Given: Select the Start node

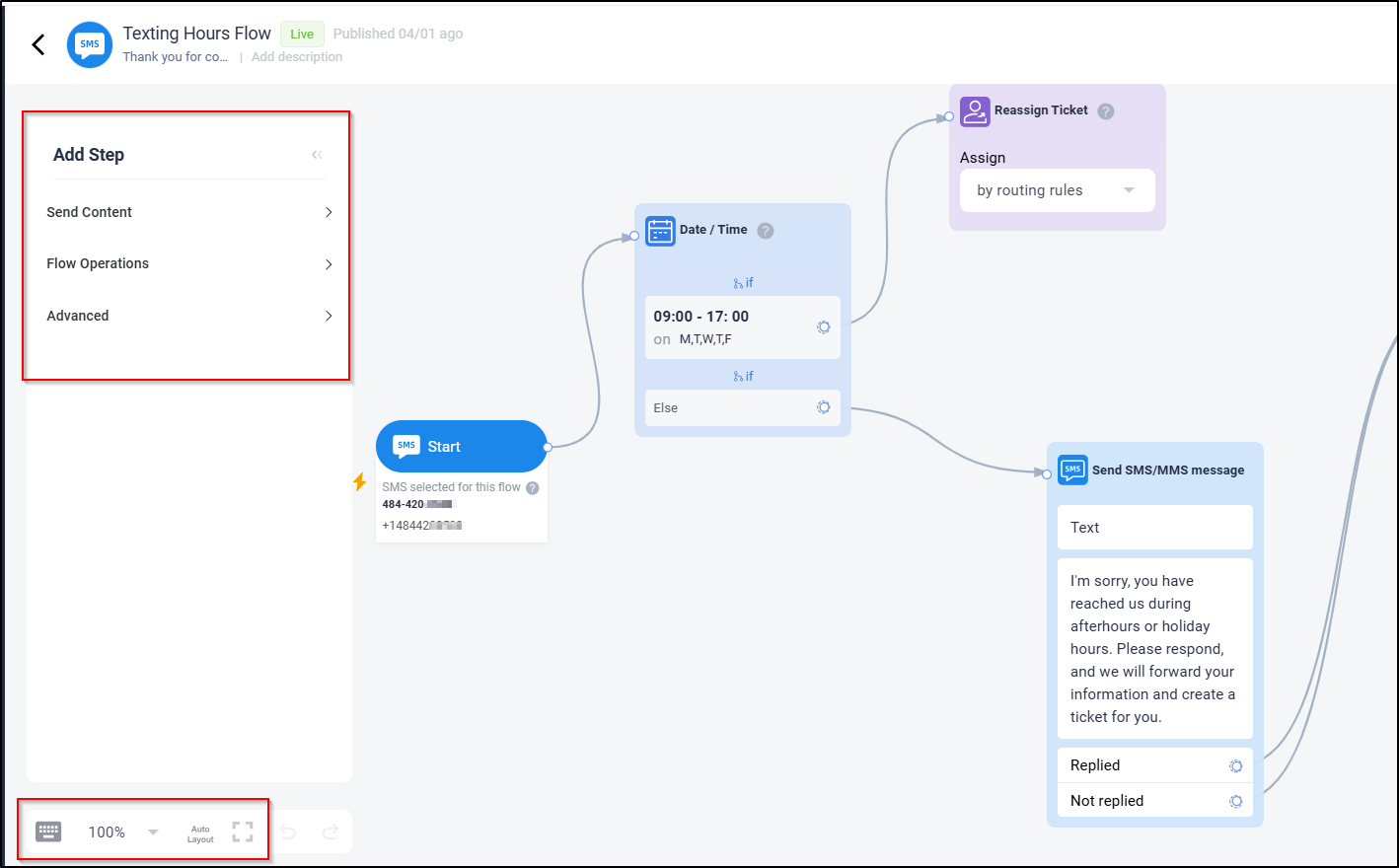Looking at the screenshot, I should pos(462,447).
